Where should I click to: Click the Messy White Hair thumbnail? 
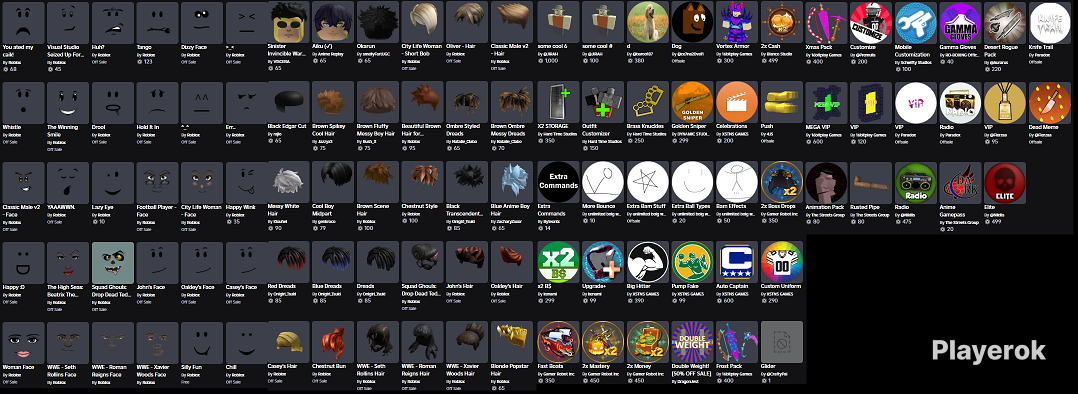coord(288,183)
